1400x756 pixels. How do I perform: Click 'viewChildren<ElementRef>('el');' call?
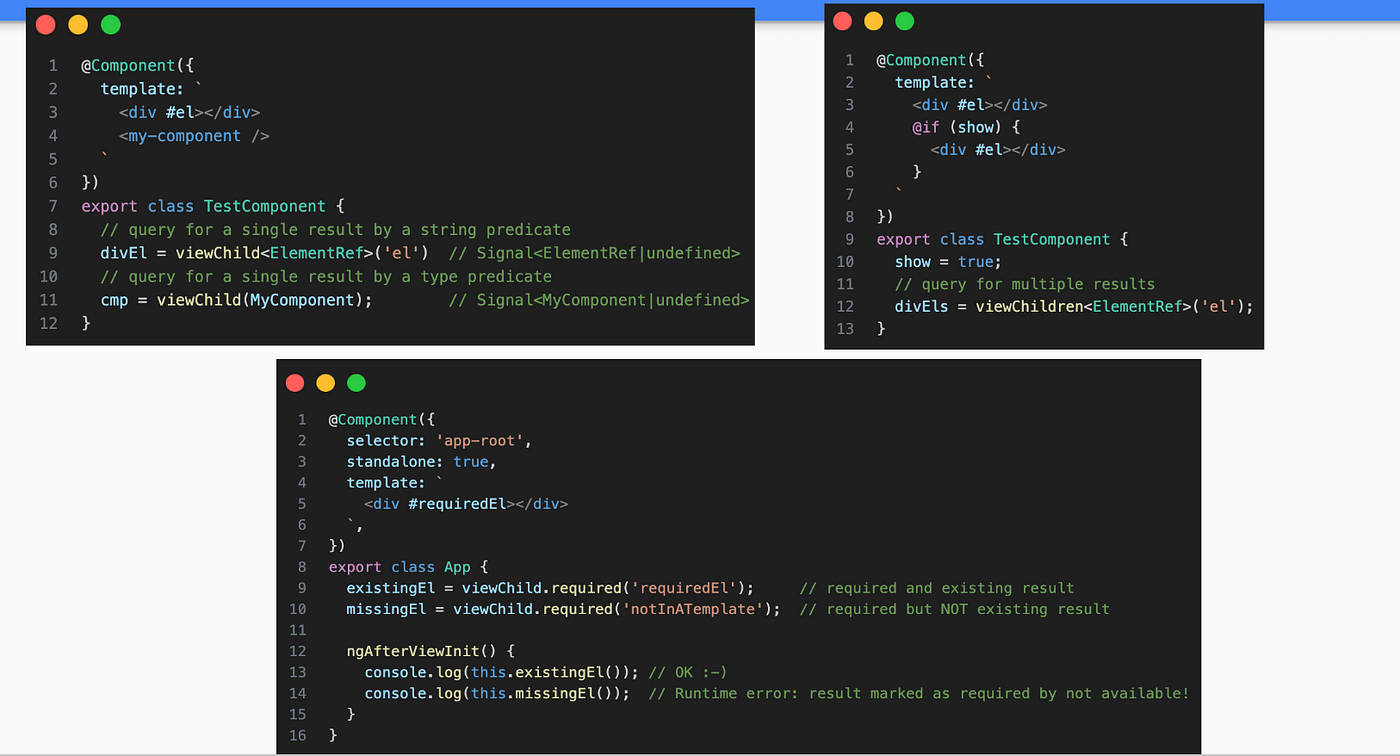click(1115, 306)
